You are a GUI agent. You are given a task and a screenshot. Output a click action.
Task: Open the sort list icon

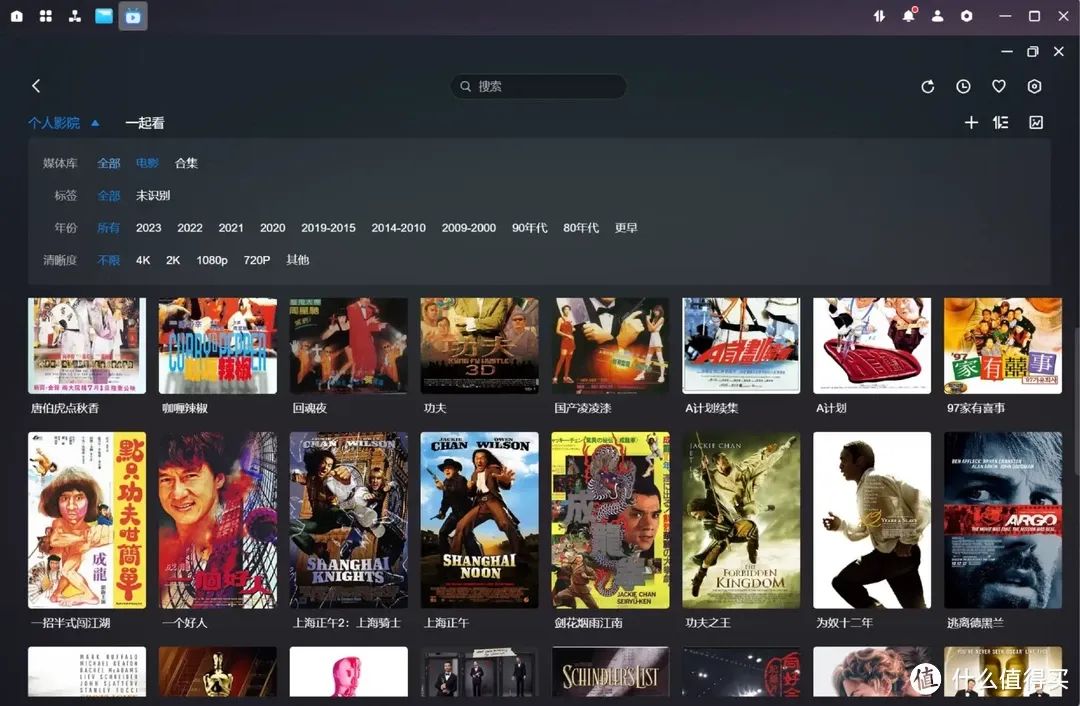coord(1000,123)
